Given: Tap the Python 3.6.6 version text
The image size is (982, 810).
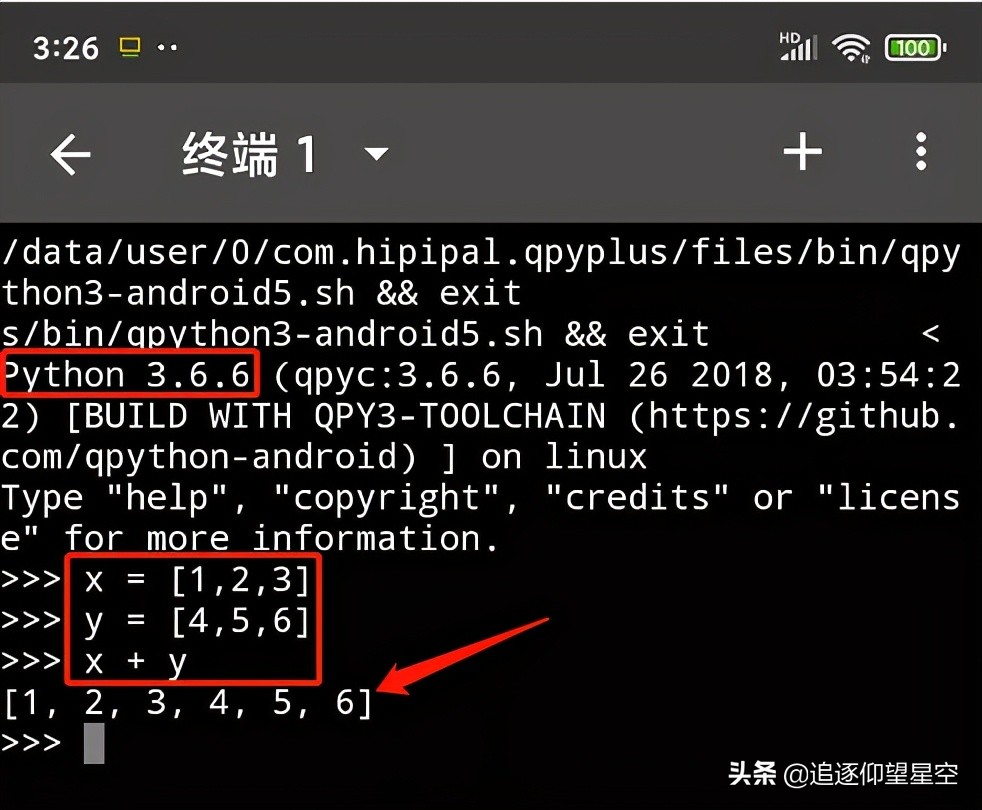Looking at the screenshot, I should 127,375.
